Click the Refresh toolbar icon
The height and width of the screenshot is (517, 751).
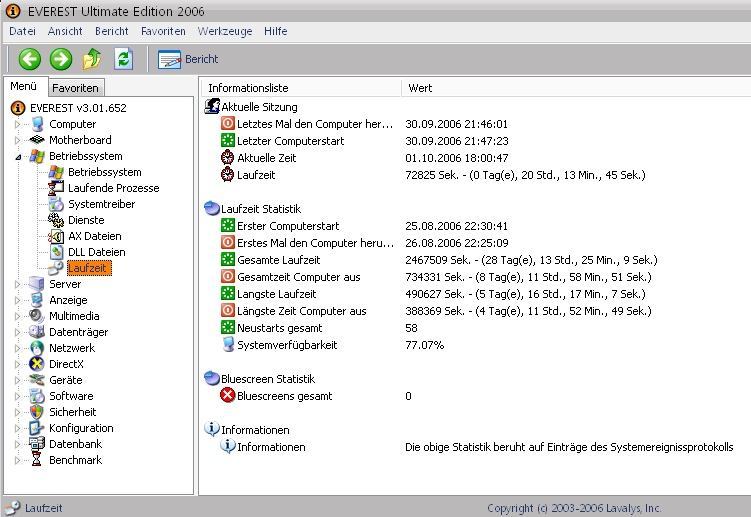click(x=124, y=59)
